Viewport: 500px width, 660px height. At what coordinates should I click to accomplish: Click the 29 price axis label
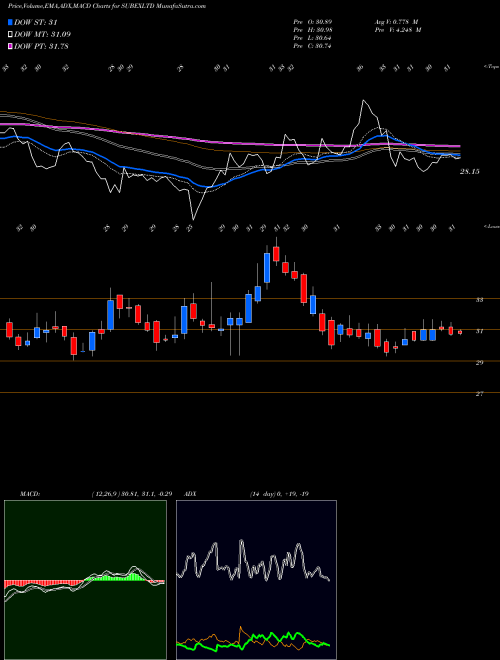tap(479, 362)
